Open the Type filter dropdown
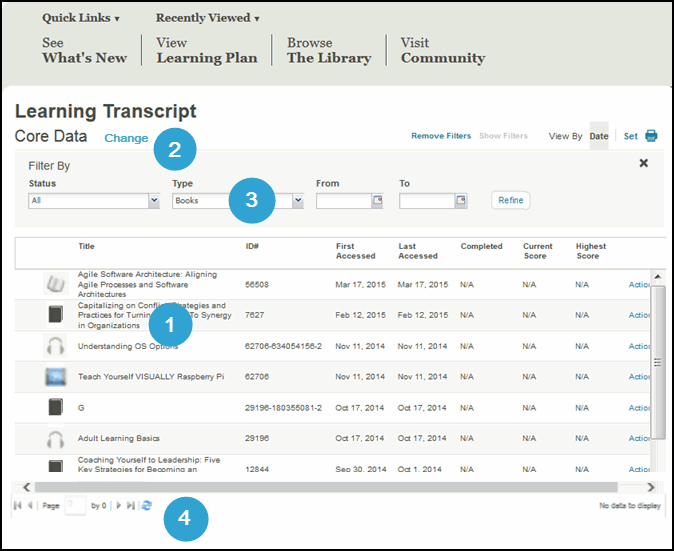Viewport: 674px width, 551px height. point(298,201)
